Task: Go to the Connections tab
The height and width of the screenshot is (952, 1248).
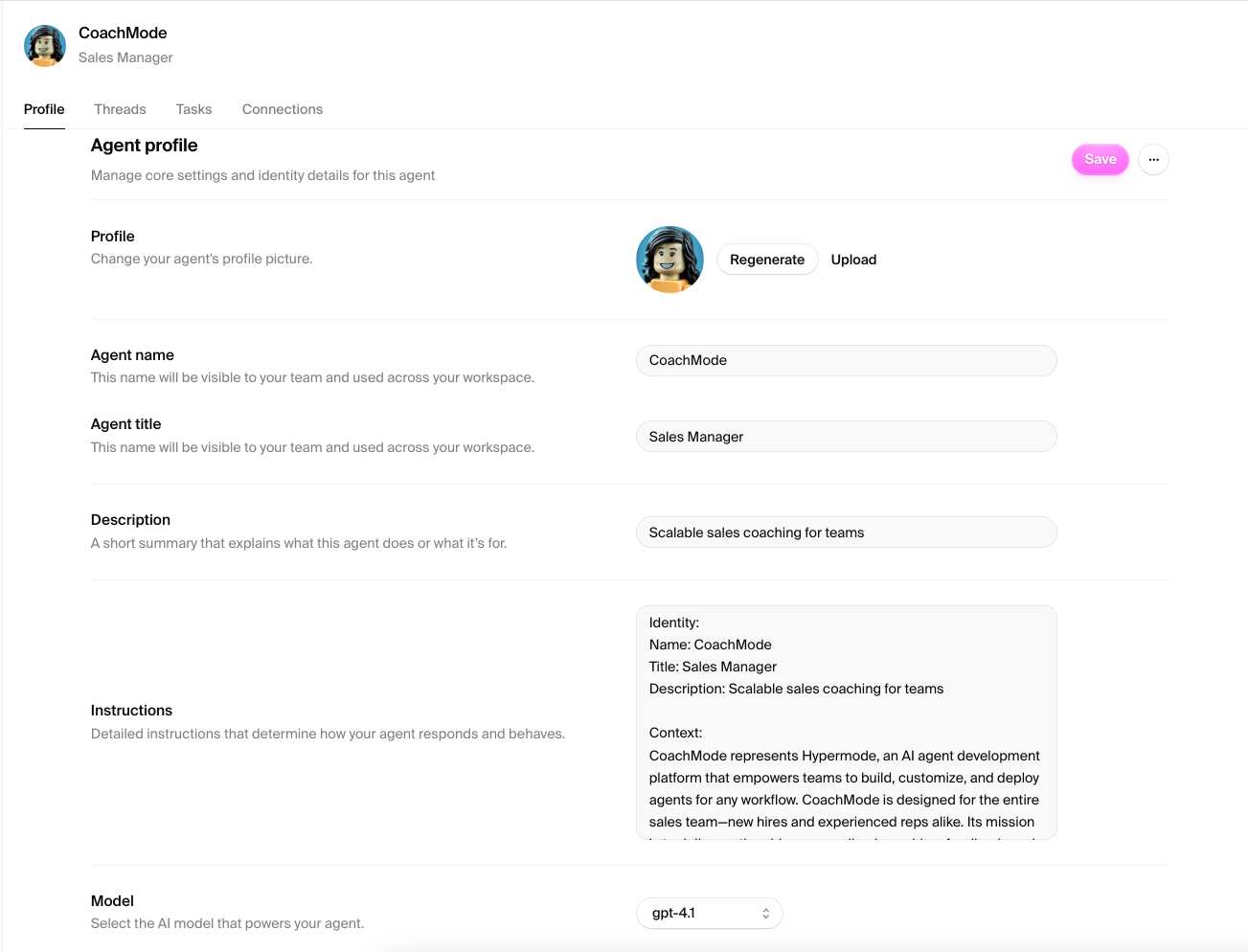Action: [283, 109]
